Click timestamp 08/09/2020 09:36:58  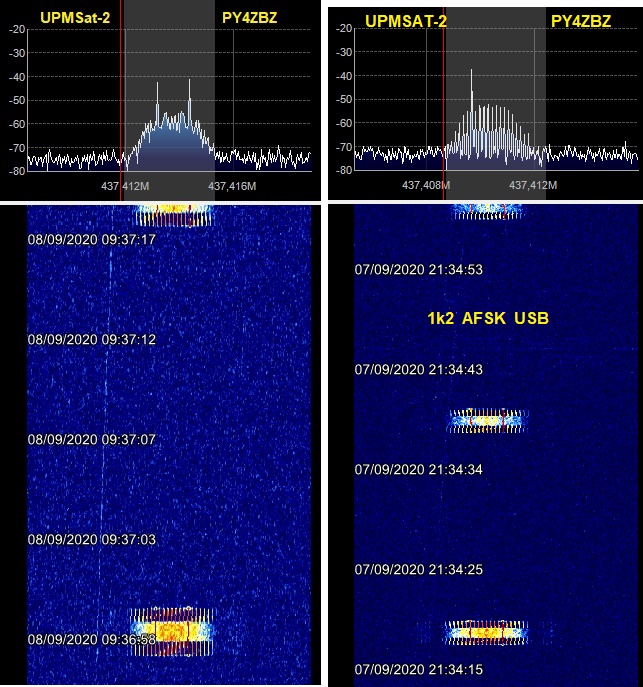coord(92,640)
